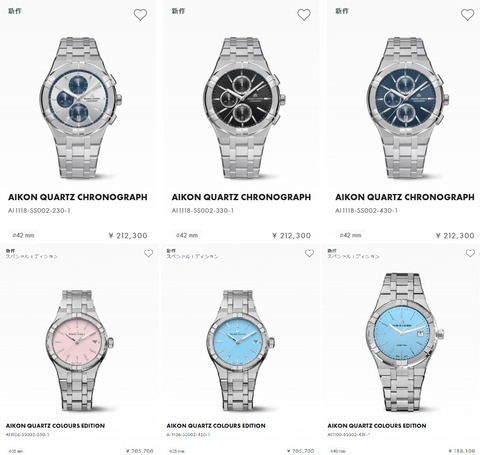Click 42 mm size tag on black chronograph
Image resolution: width=480 pixels, height=455 pixels.
[187, 235]
